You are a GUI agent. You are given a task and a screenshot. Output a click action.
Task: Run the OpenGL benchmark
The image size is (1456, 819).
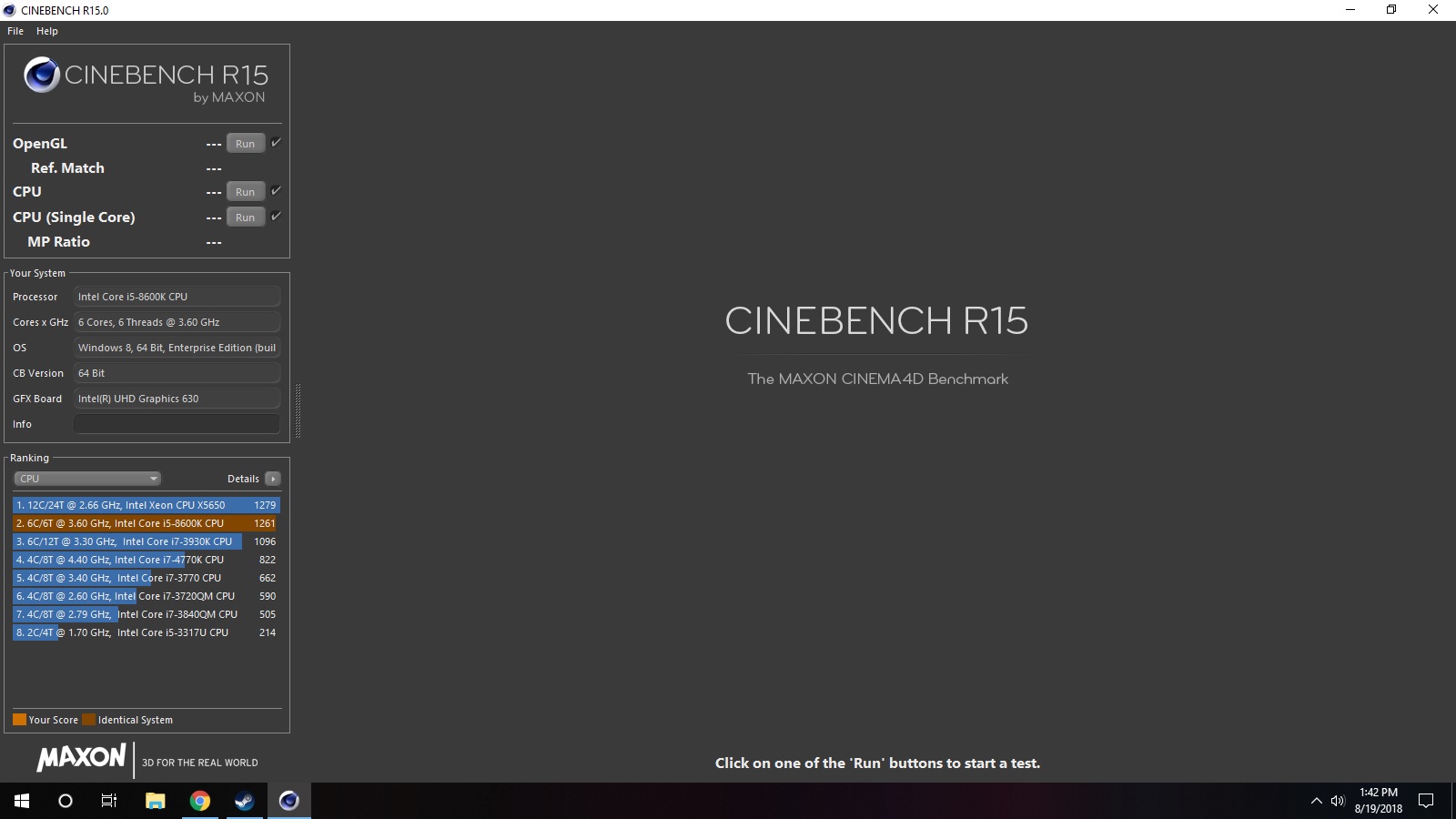point(246,144)
